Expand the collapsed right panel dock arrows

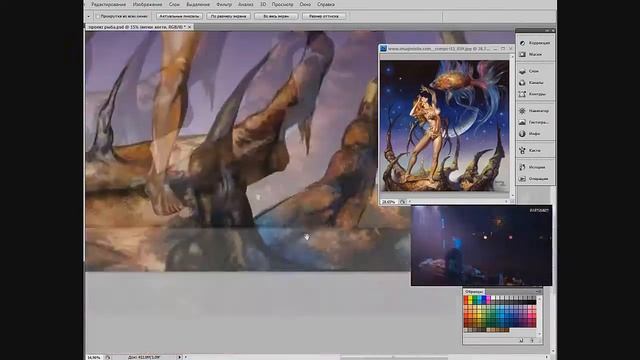(x=547, y=31)
